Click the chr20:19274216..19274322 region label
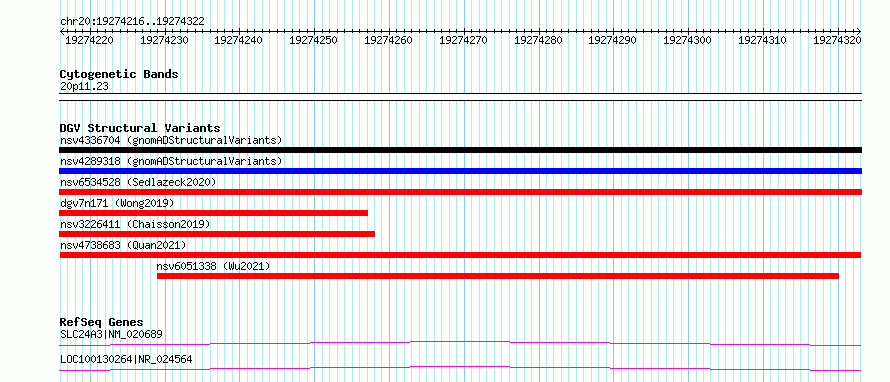The width and height of the screenshot is (890, 382). click(132, 22)
